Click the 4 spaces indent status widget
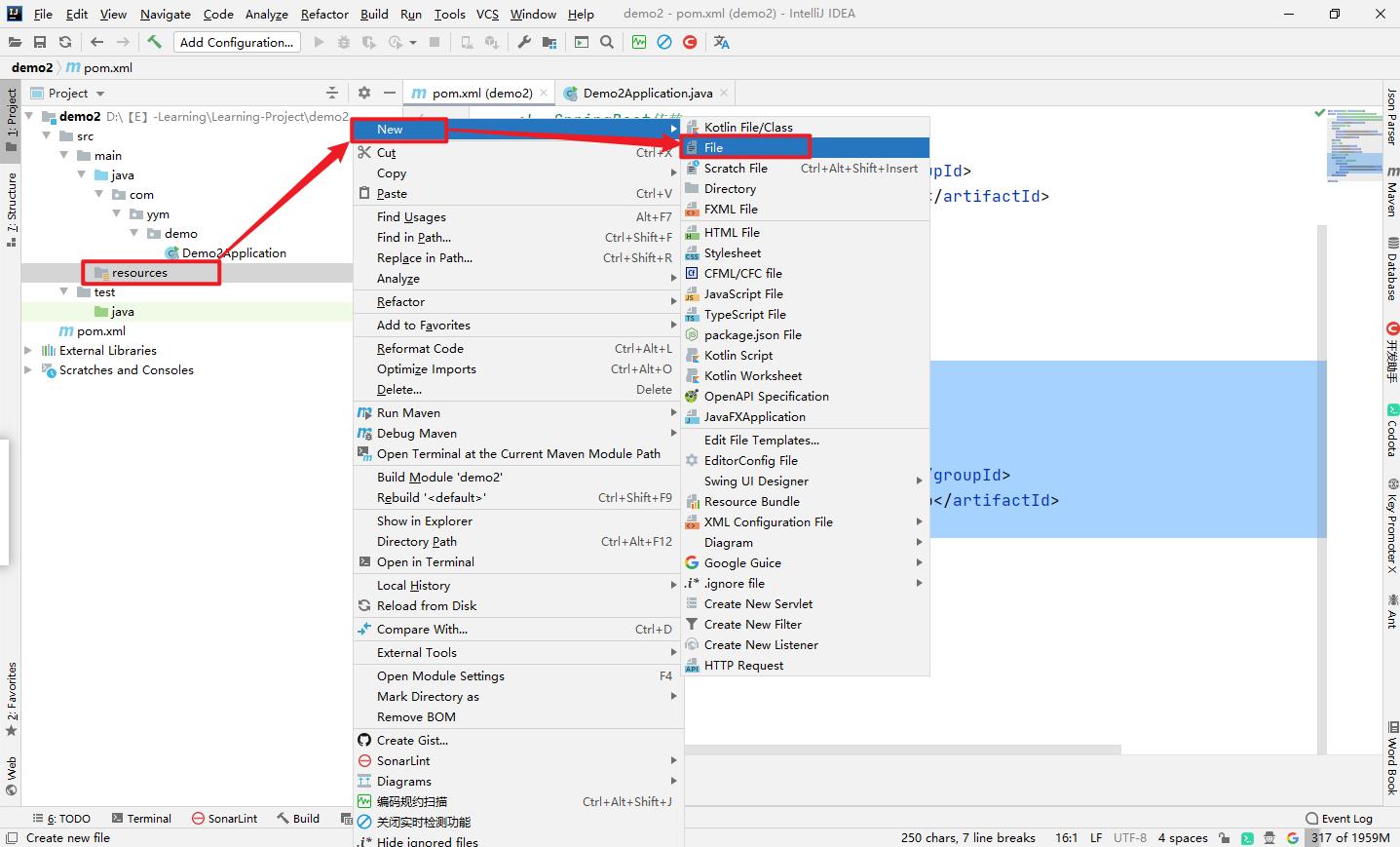1400x847 pixels. [1183, 837]
